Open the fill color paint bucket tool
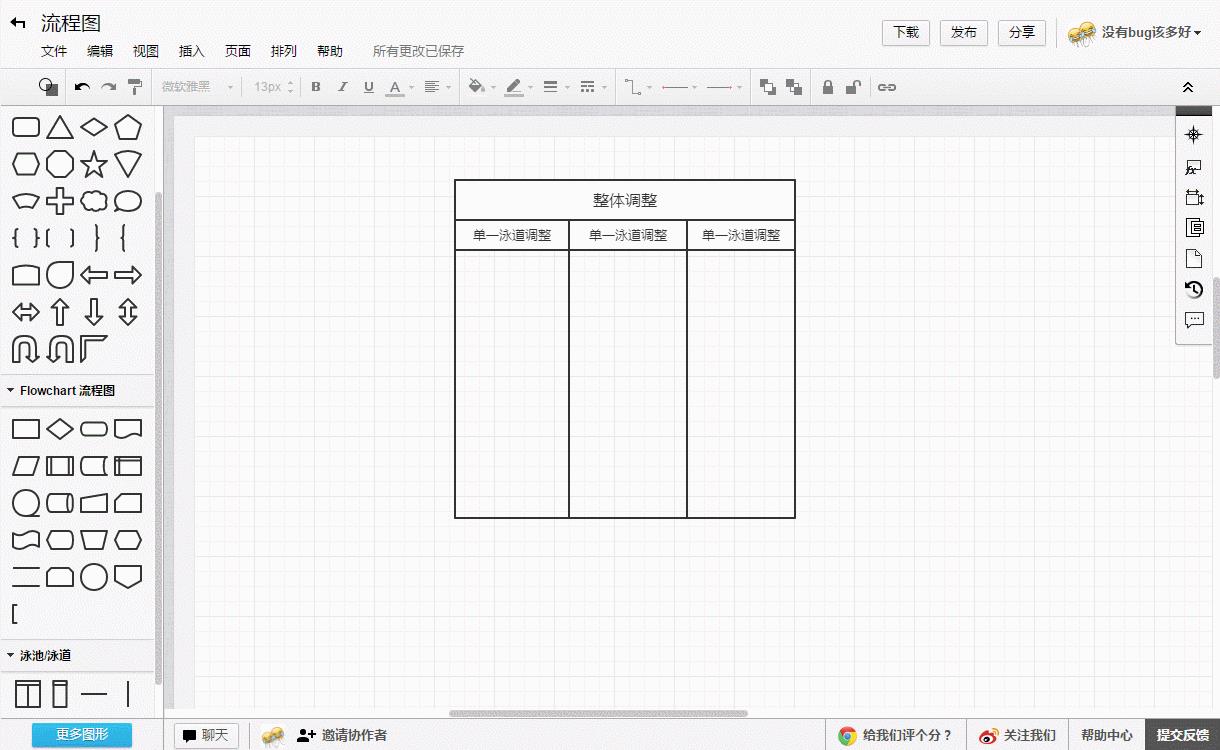This screenshot has width=1220, height=750. point(476,87)
